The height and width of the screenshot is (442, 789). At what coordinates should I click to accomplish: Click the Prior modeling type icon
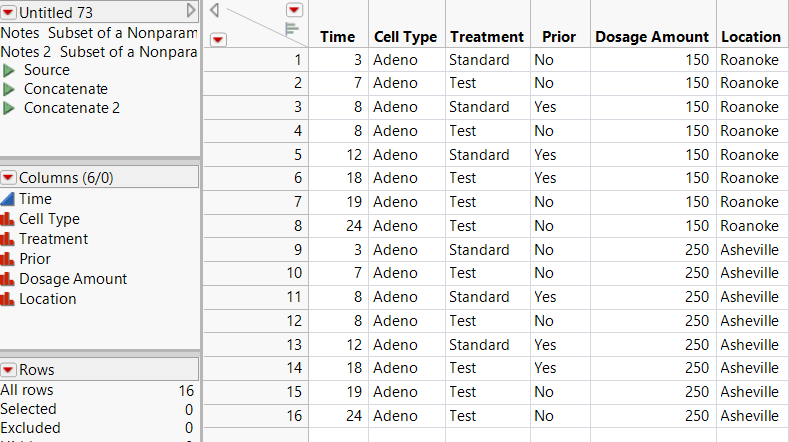tap(9, 259)
